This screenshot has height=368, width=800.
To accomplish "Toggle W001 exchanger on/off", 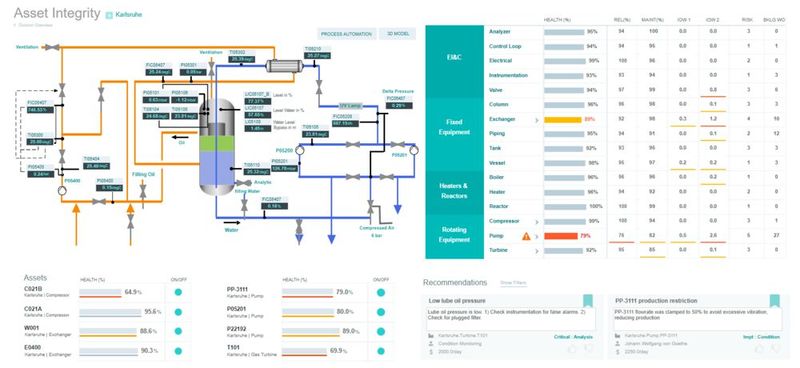I will coord(178,331).
